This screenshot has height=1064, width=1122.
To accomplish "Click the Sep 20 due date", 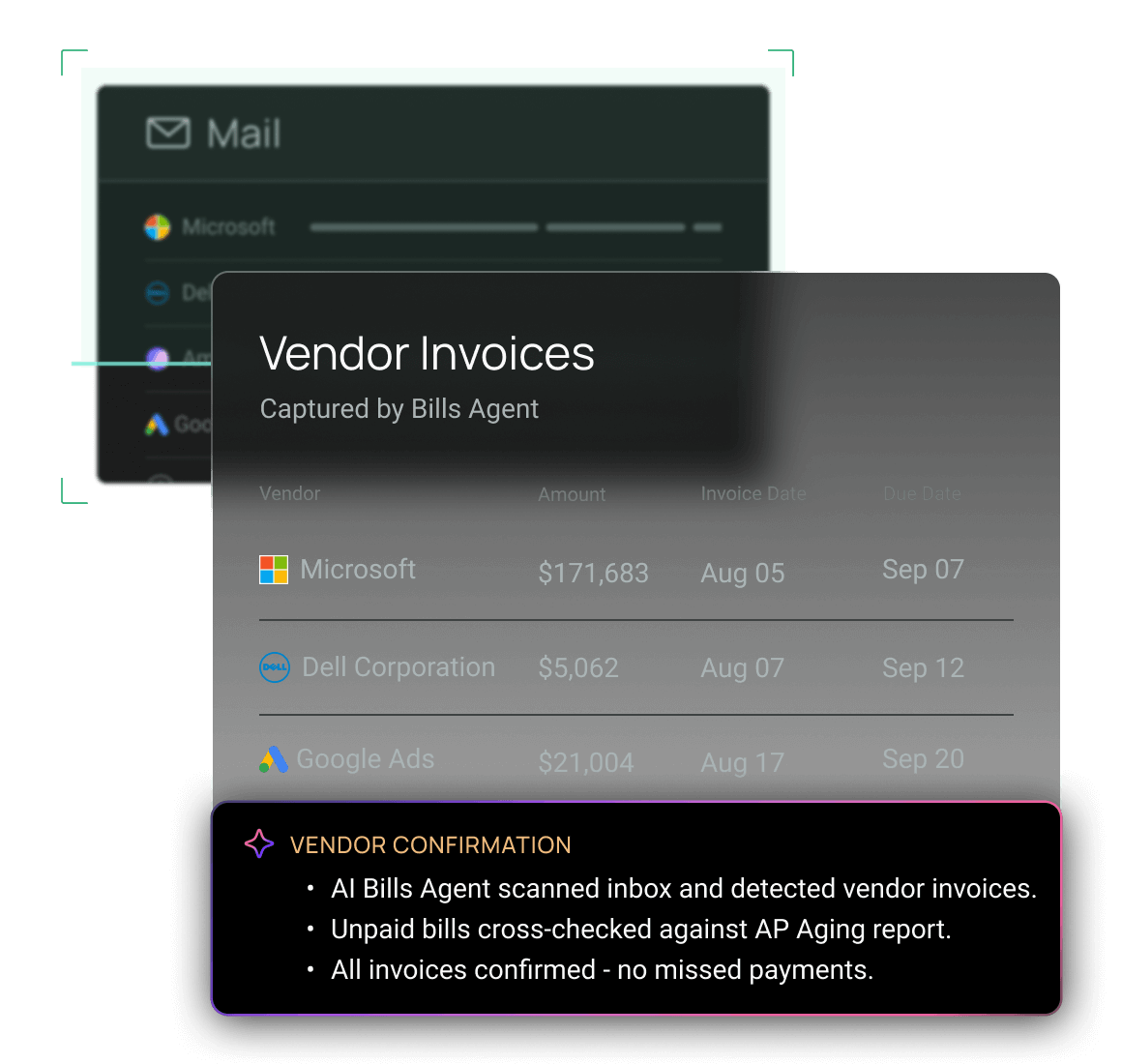I will point(923,759).
